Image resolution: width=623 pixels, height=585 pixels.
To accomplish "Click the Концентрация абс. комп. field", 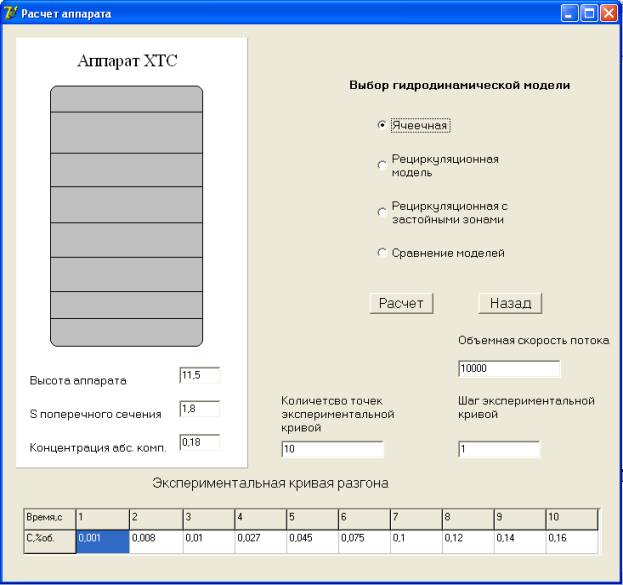I will point(198,441).
